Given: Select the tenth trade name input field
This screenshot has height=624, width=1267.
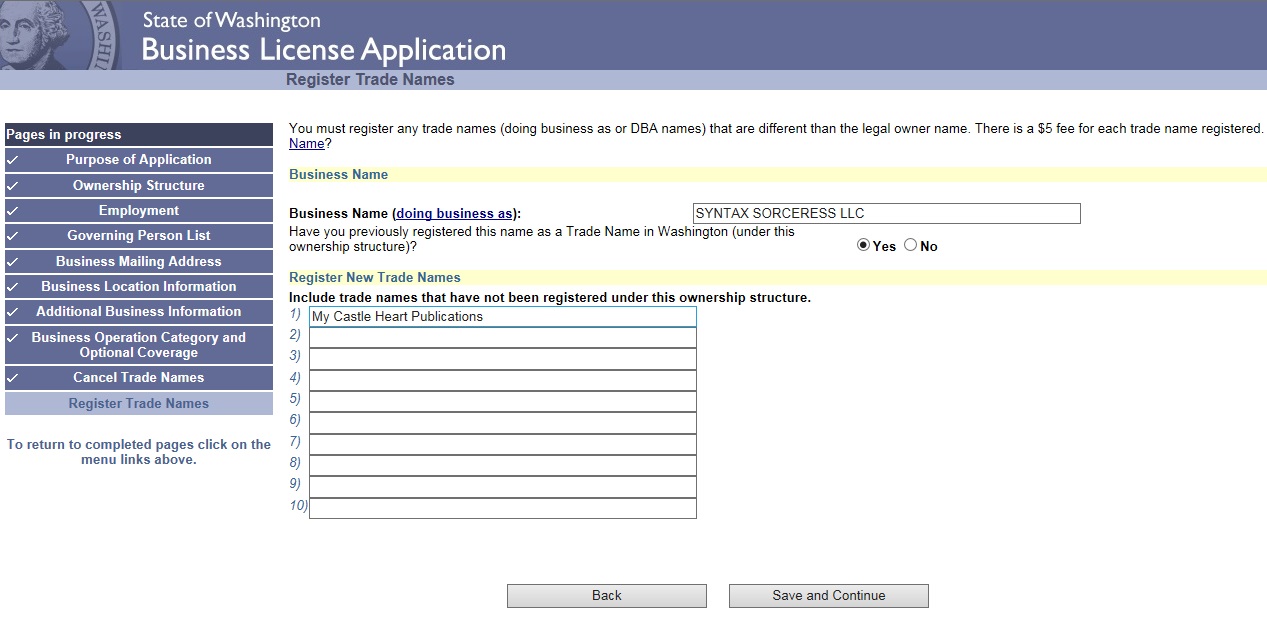Looking at the screenshot, I should 502,509.
